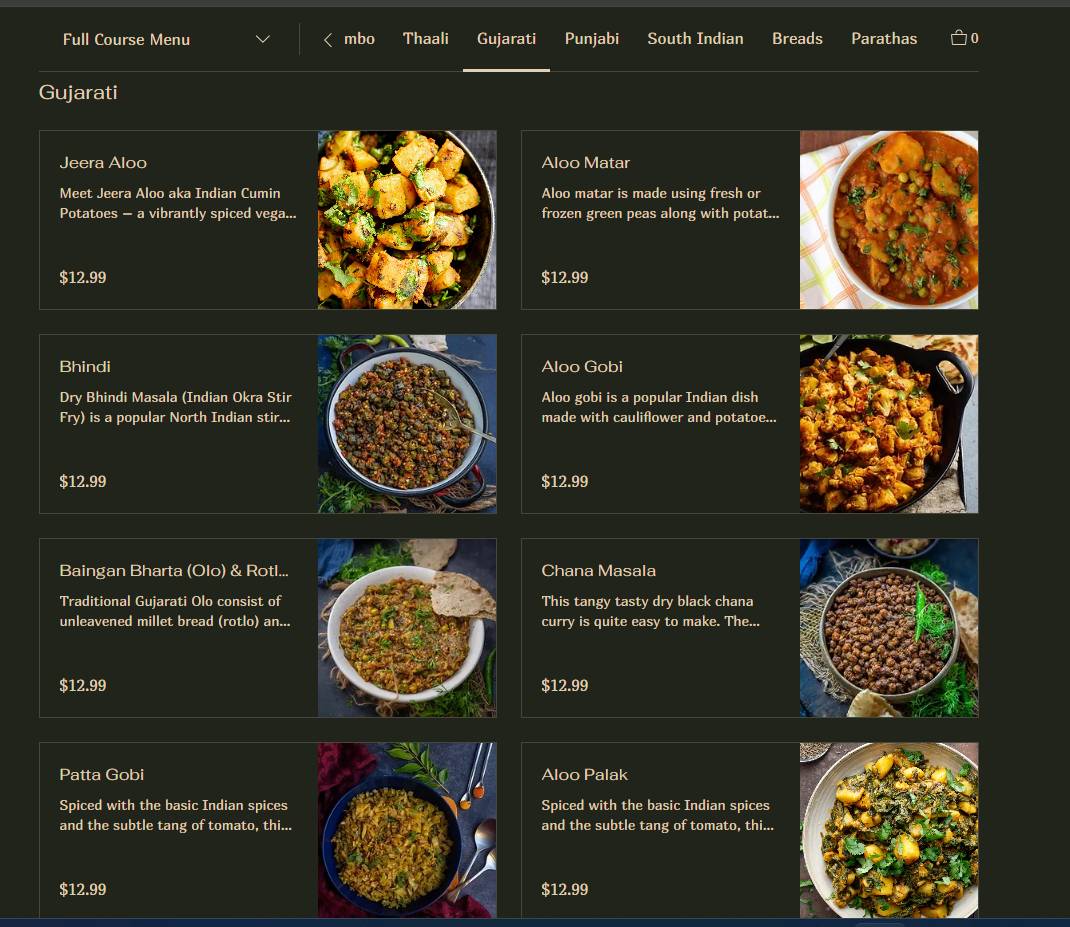Open the Patta Gobi dish photo

[407, 830]
